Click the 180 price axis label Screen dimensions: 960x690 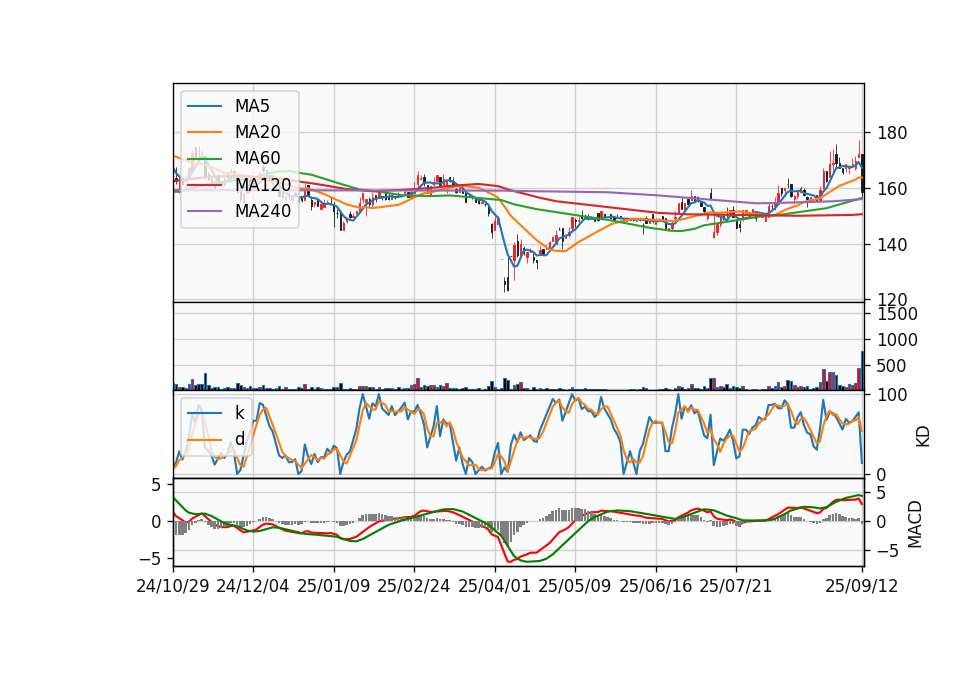pyautogui.click(x=892, y=133)
